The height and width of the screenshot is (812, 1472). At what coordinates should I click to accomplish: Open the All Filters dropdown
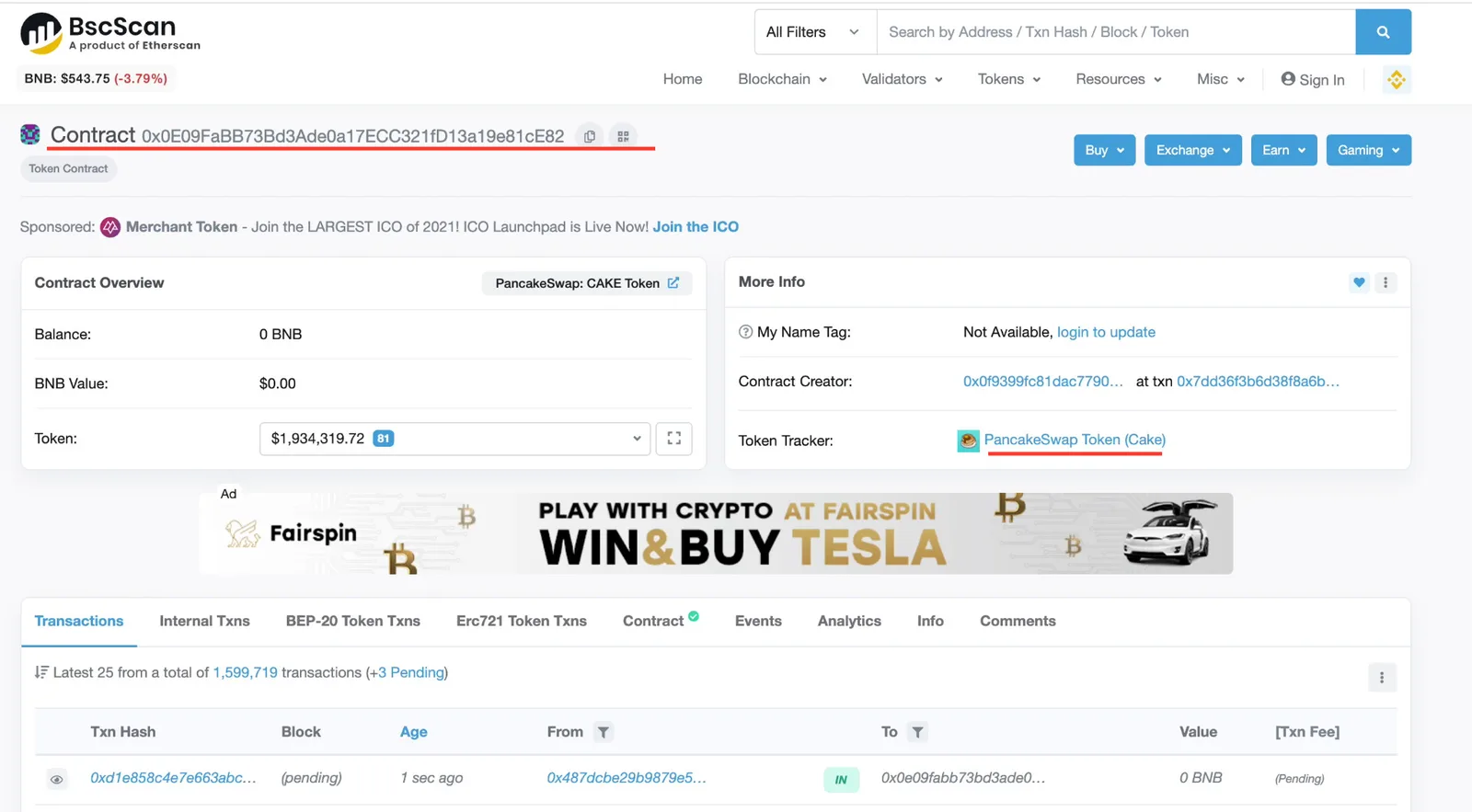tap(815, 32)
